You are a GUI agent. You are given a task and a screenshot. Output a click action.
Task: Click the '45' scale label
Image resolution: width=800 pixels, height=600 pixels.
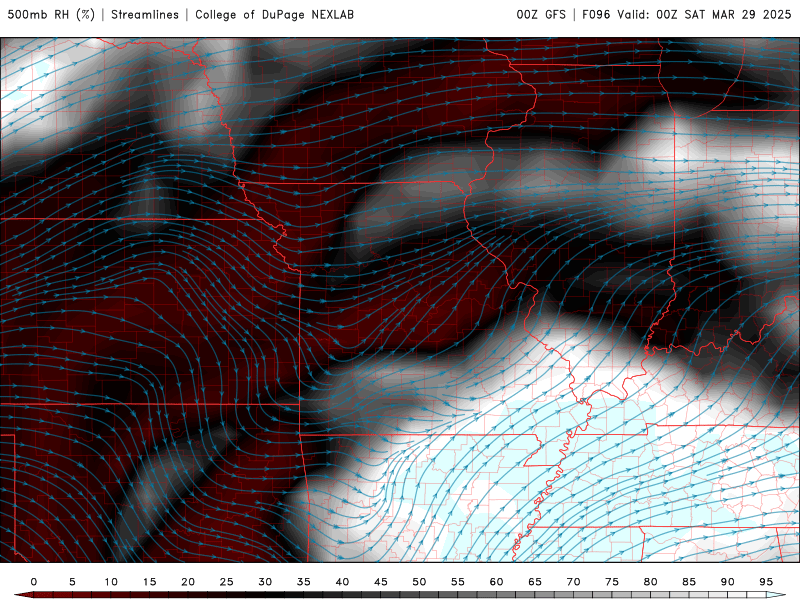pos(381,582)
